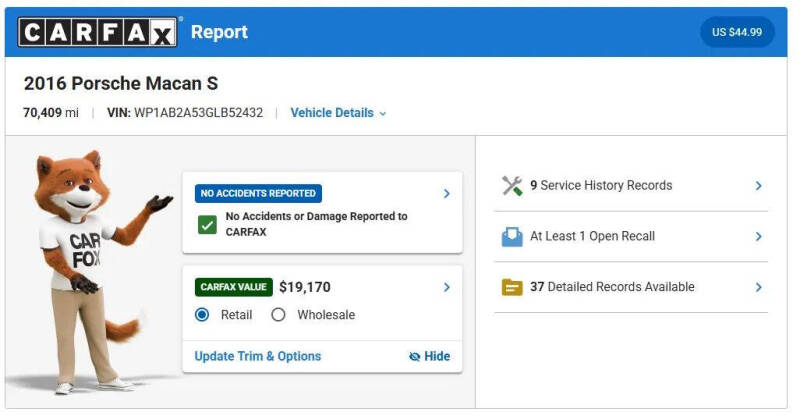The height and width of the screenshot is (416, 800).
Task: Click the wrench service history icon
Action: tap(512, 186)
